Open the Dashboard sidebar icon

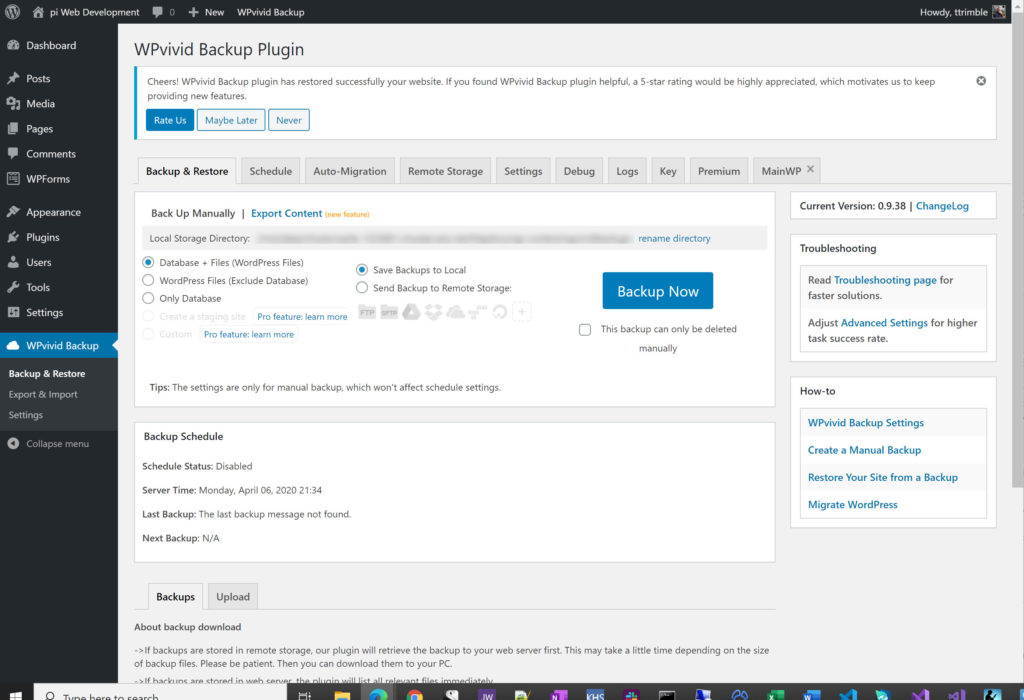pyautogui.click(x=13, y=45)
